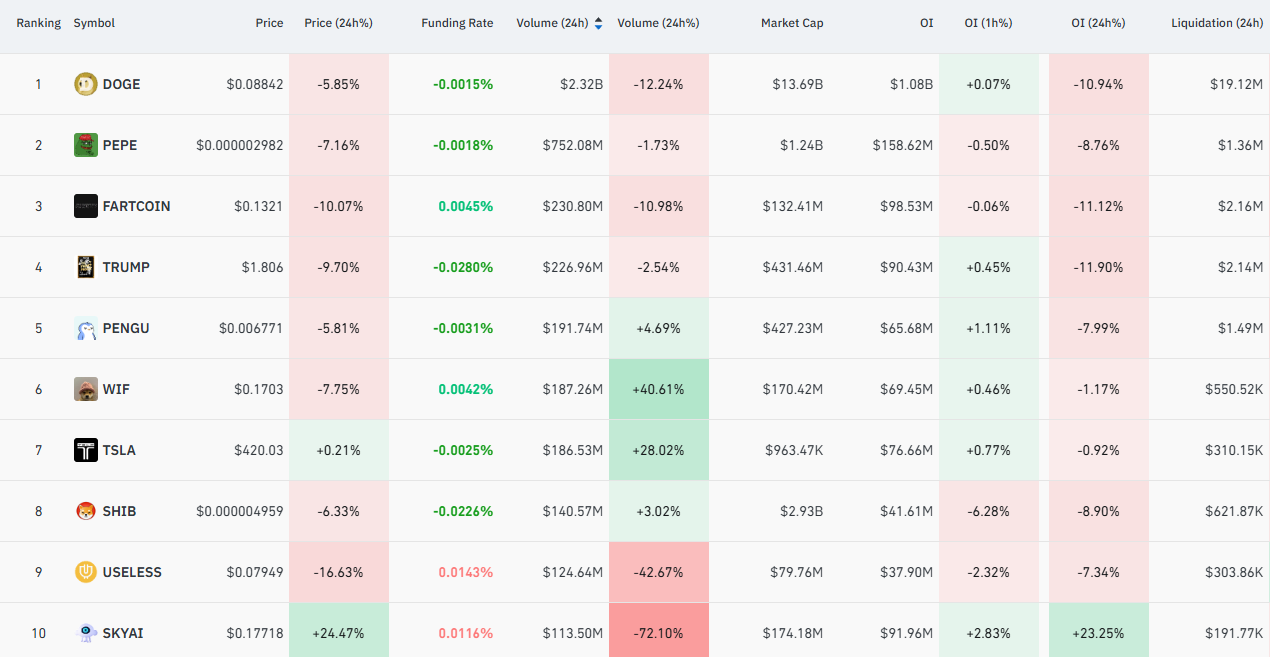Screen dimensions: 1270x657
Task: Click the USELESS coin icon
Action: tap(86, 572)
